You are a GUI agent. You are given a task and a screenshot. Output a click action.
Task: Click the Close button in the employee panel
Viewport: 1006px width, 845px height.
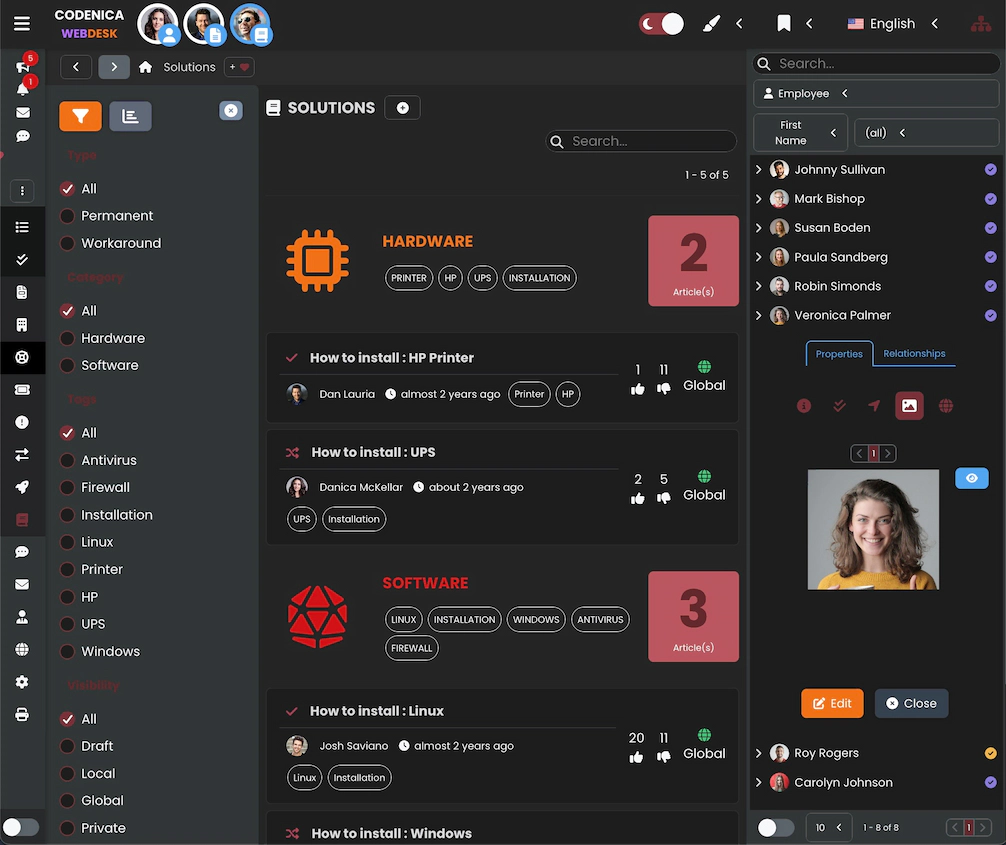911,703
